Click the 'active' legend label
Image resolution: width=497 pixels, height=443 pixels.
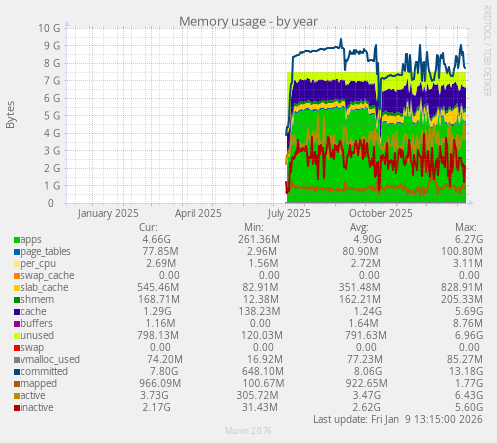[x=33, y=395]
